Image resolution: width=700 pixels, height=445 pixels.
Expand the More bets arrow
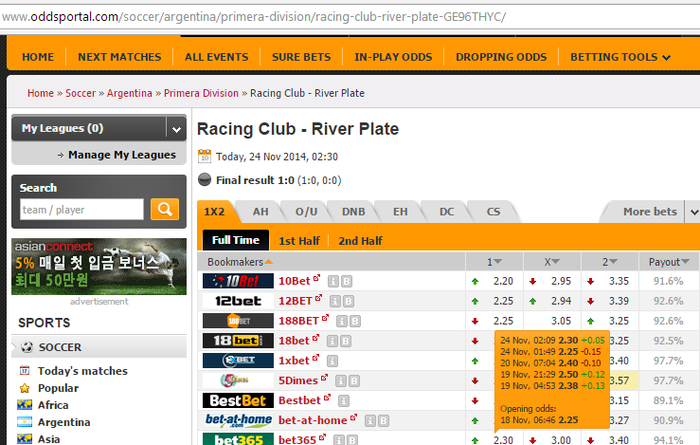(x=693, y=212)
